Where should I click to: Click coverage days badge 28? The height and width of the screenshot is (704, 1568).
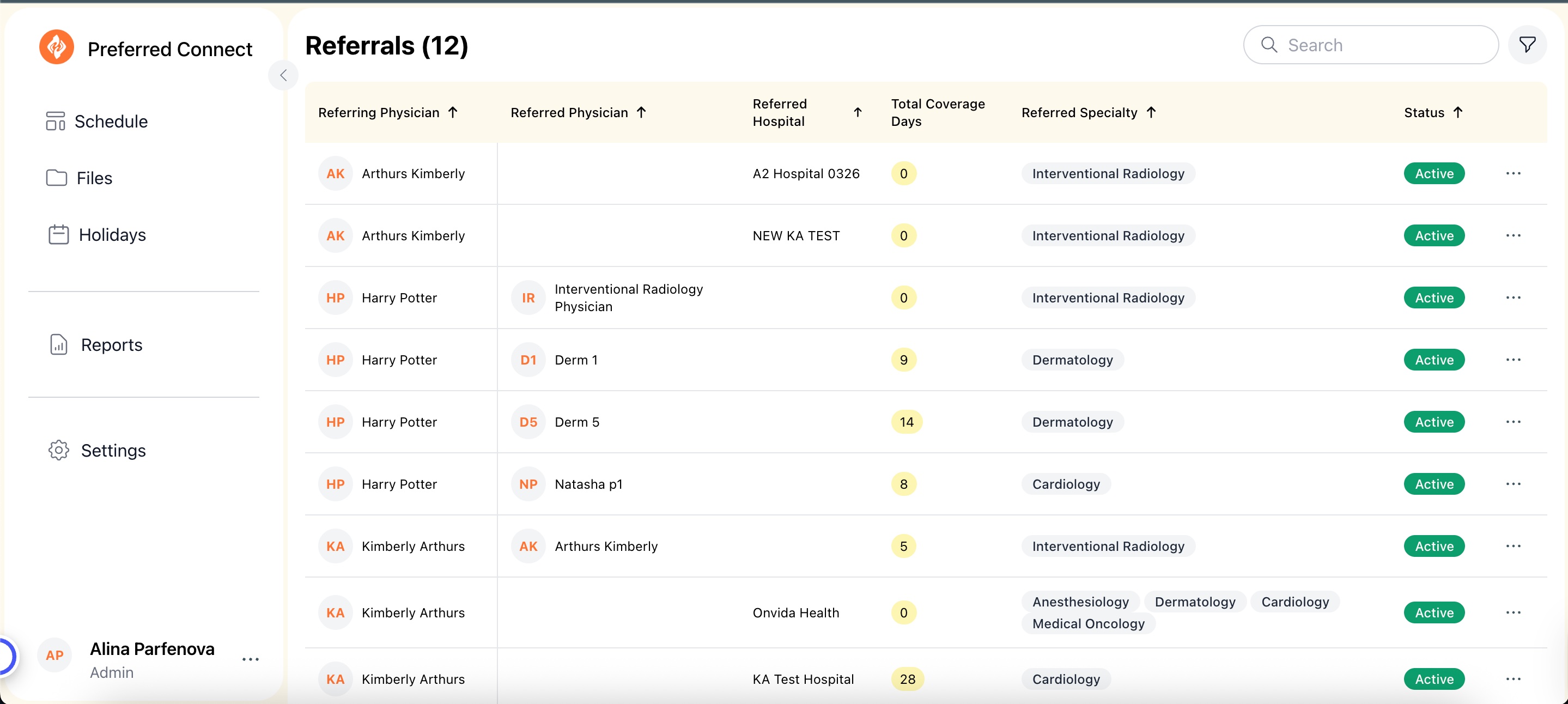(907, 679)
